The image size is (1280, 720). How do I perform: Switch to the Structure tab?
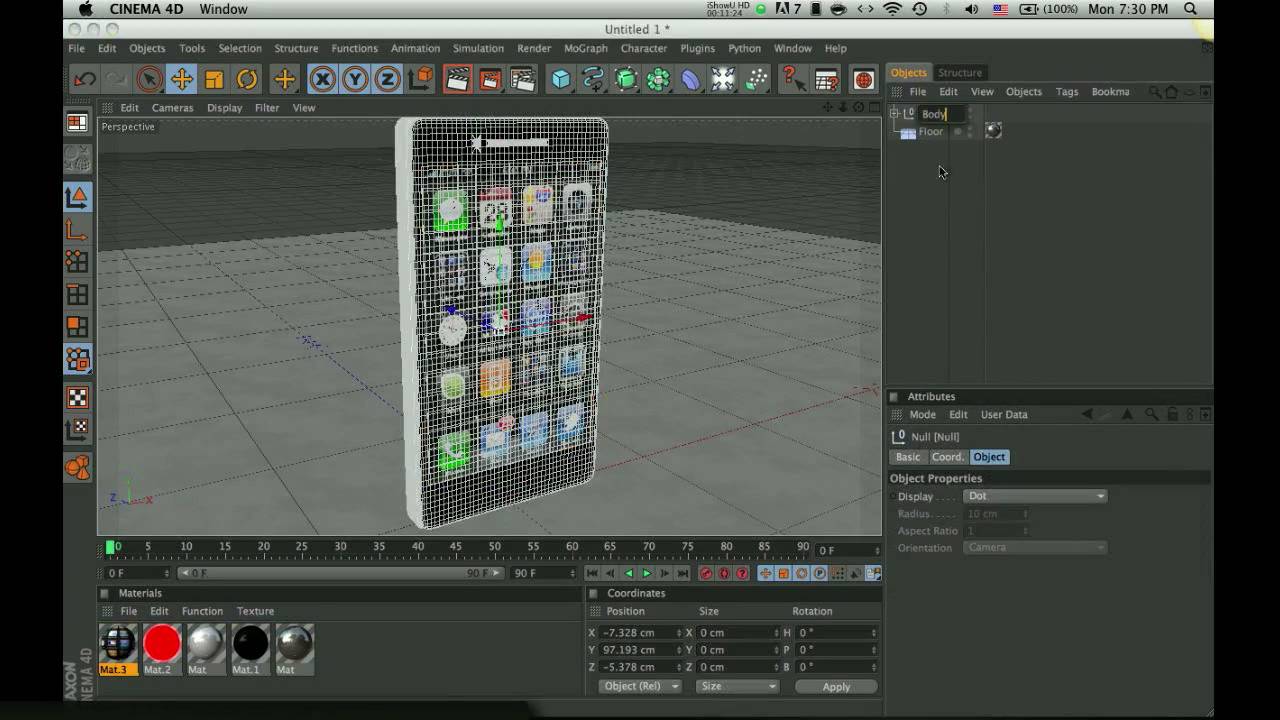(959, 72)
